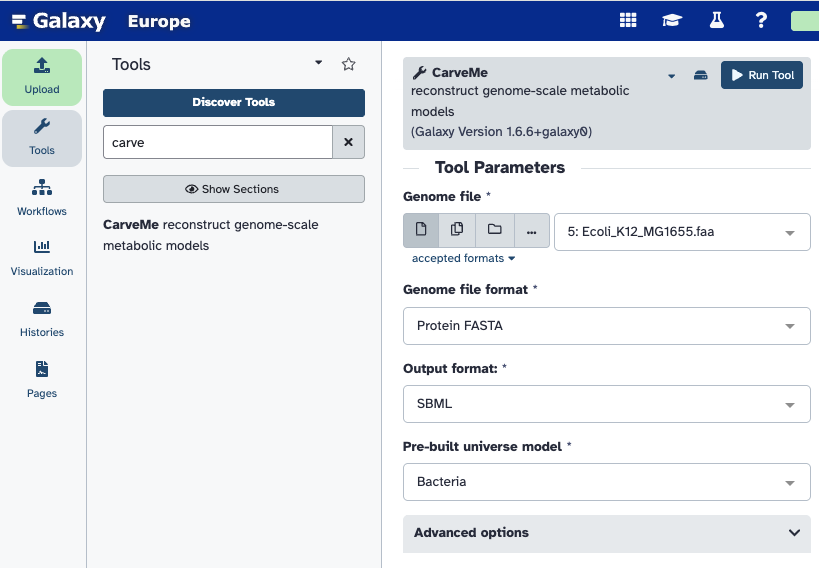
Task: Select multiple datasets input mode icon
Action: coord(457,230)
